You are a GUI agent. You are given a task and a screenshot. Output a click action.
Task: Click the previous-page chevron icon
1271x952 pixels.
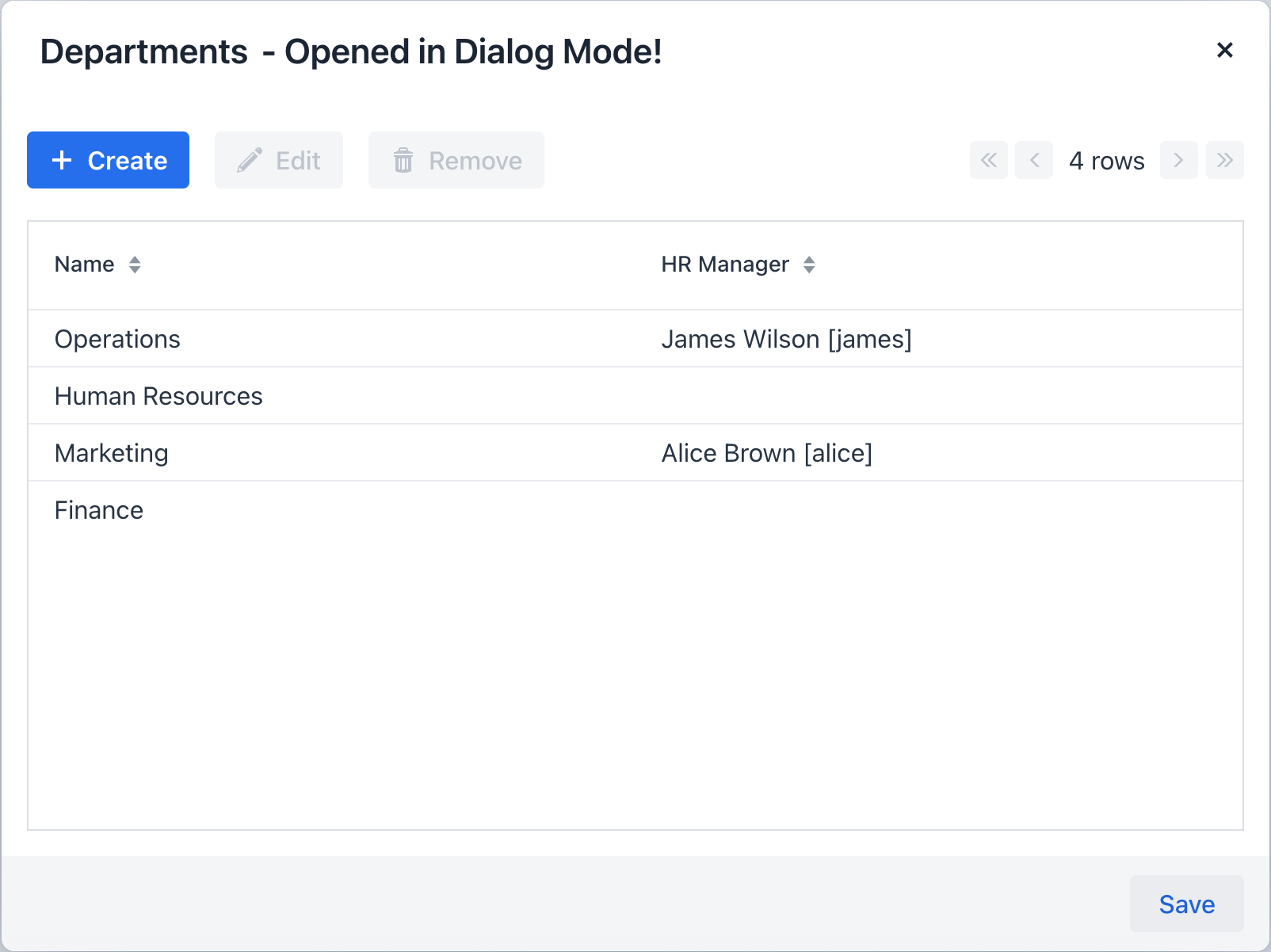[1034, 160]
